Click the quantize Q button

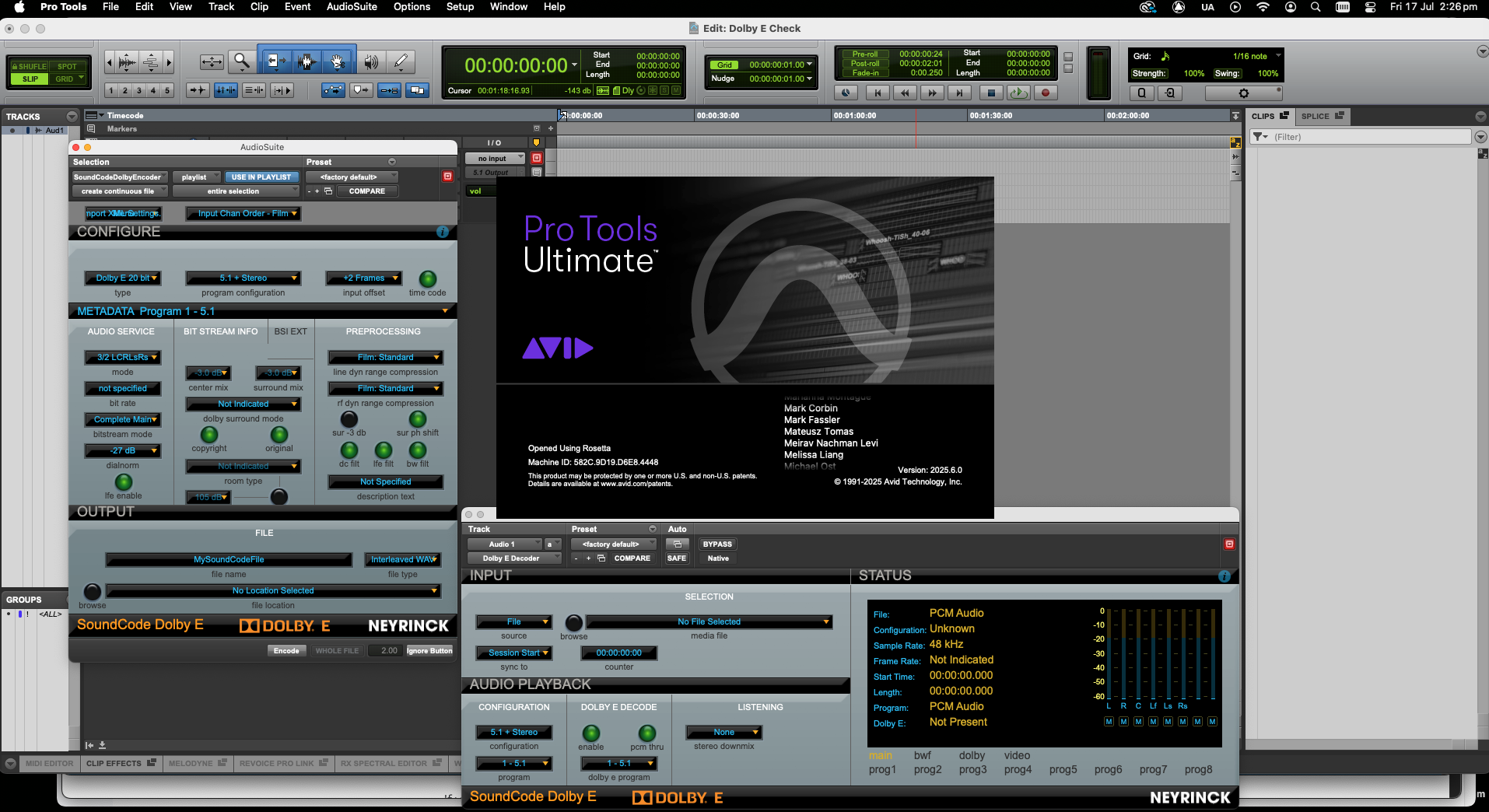pos(1141,93)
